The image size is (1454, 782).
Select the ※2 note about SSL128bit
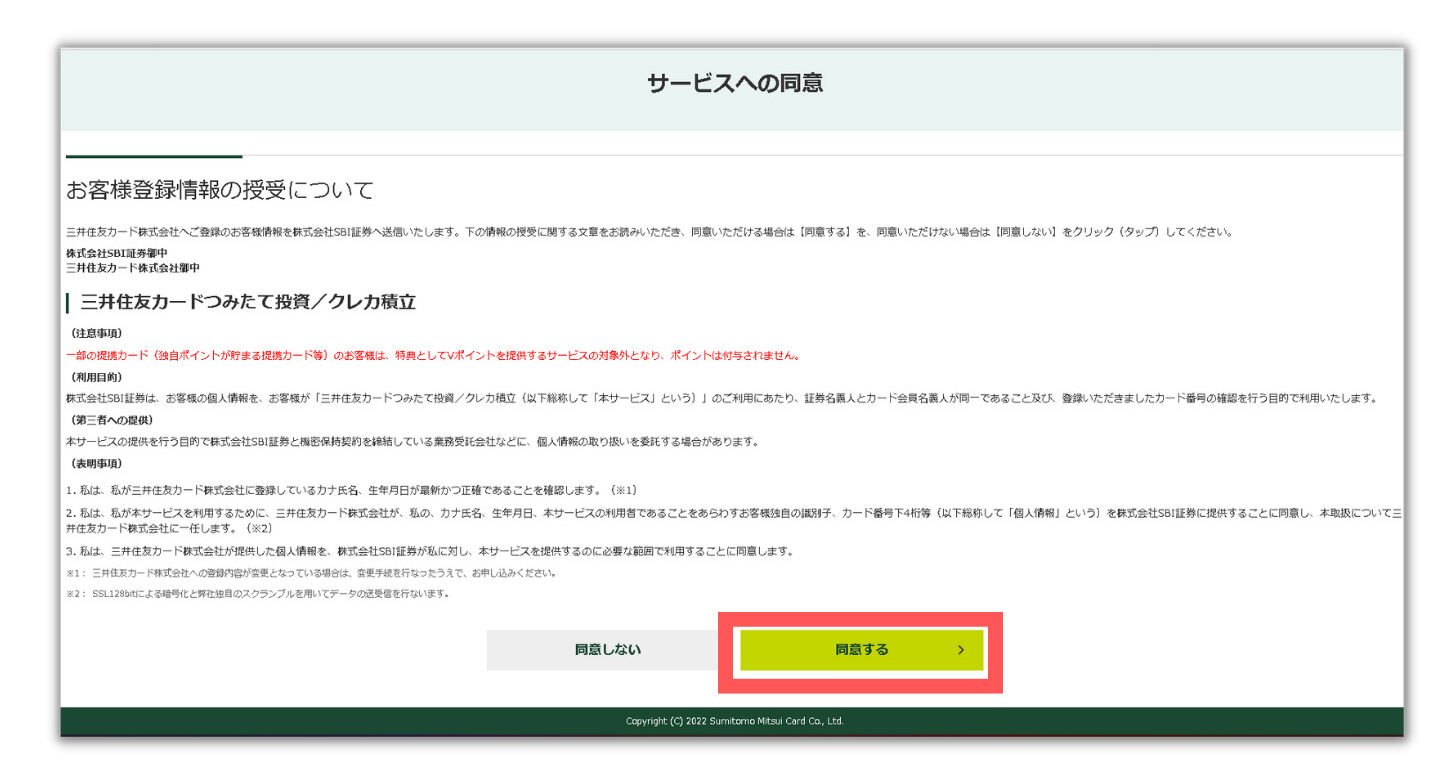(x=258, y=594)
